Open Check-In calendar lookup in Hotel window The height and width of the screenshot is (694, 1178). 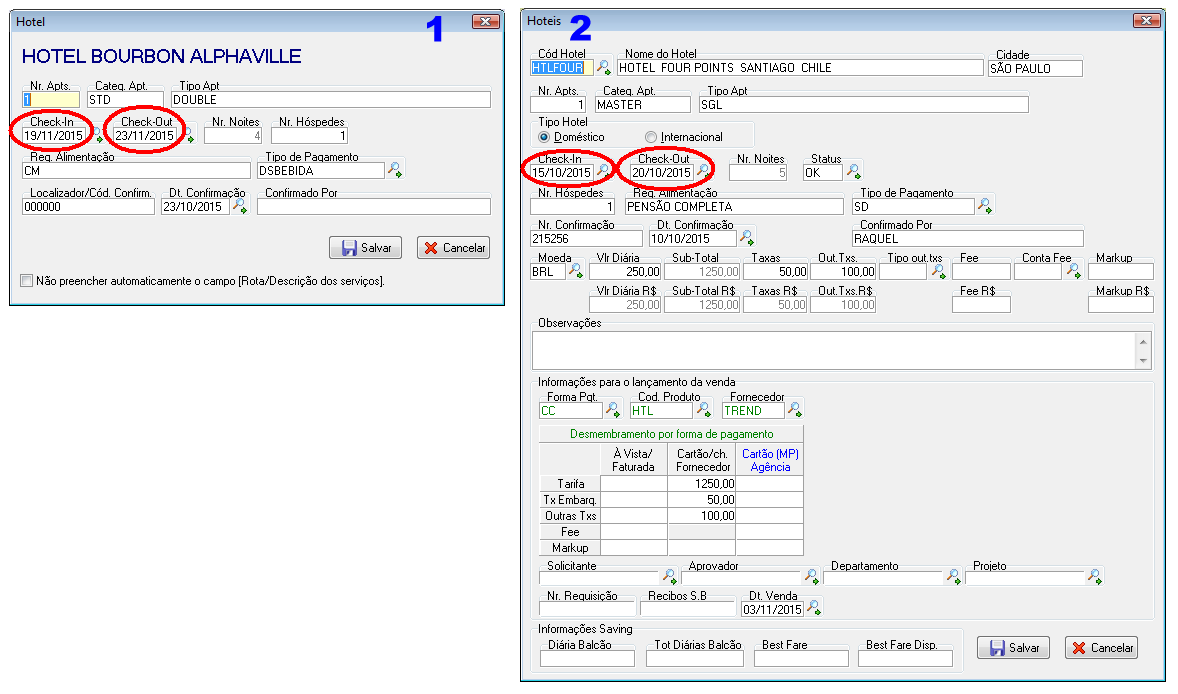click(x=98, y=136)
